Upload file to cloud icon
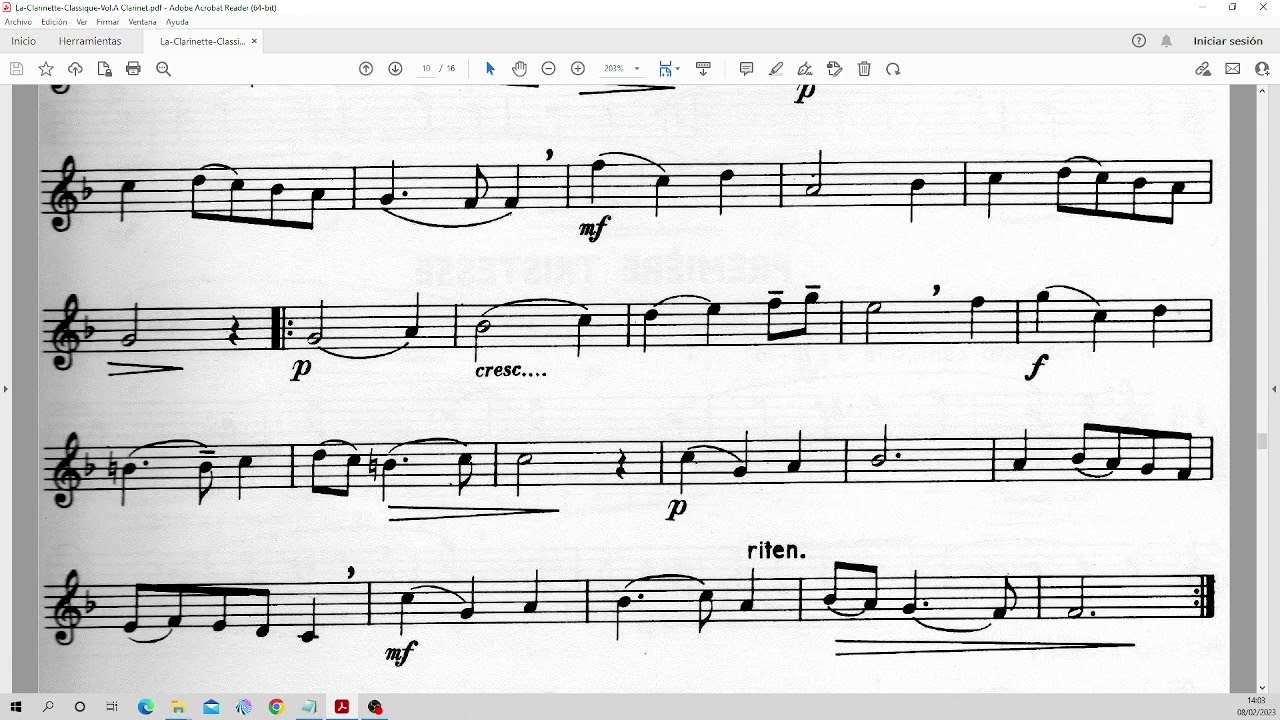 click(75, 69)
